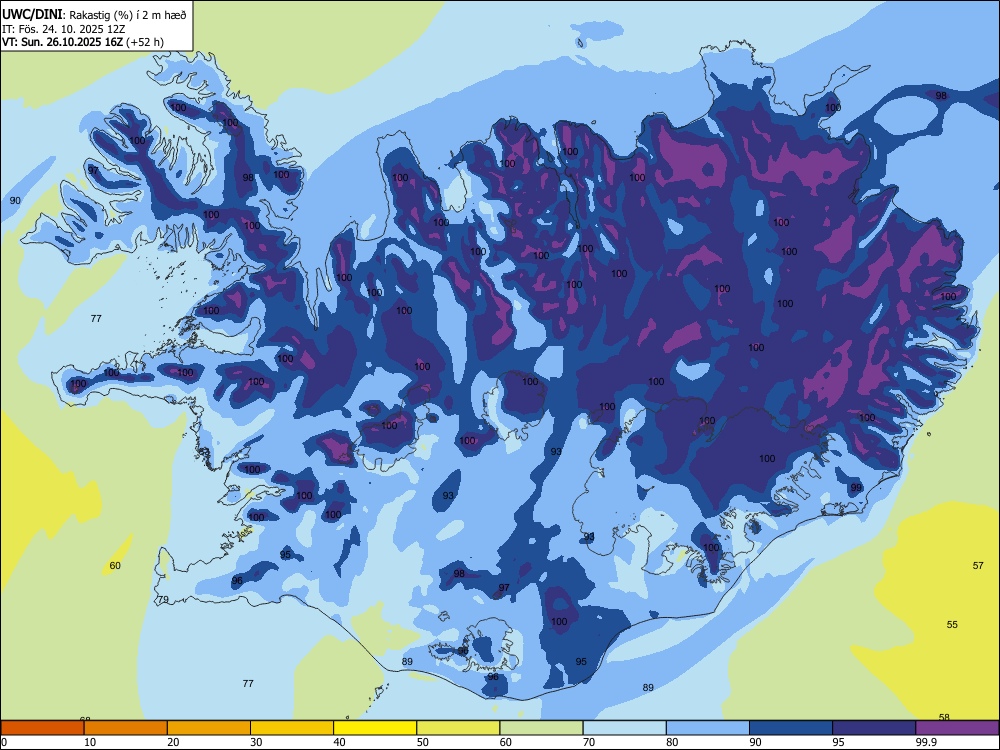
Task: Click the legend tick label 20
Action: coord(173,742)
